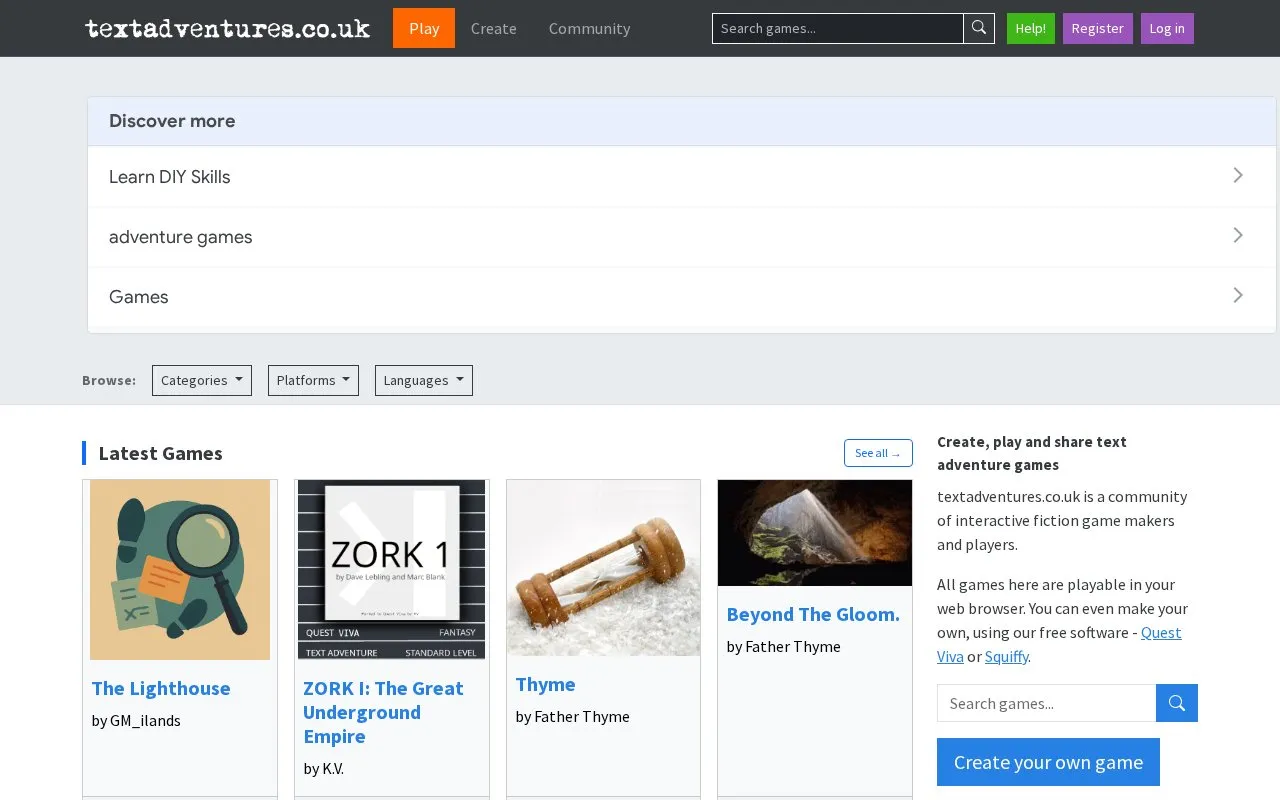Click the See all latest games button

point(878,453)
